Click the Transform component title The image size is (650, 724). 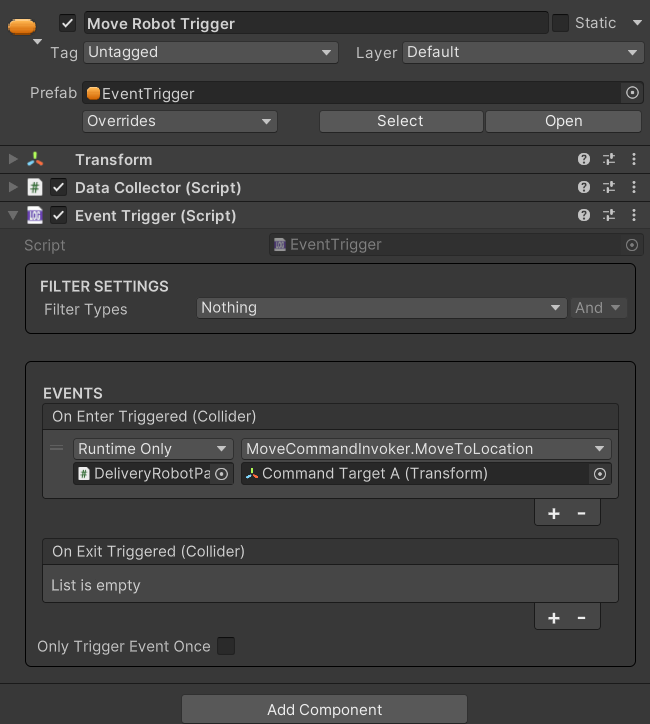[114, 160]
